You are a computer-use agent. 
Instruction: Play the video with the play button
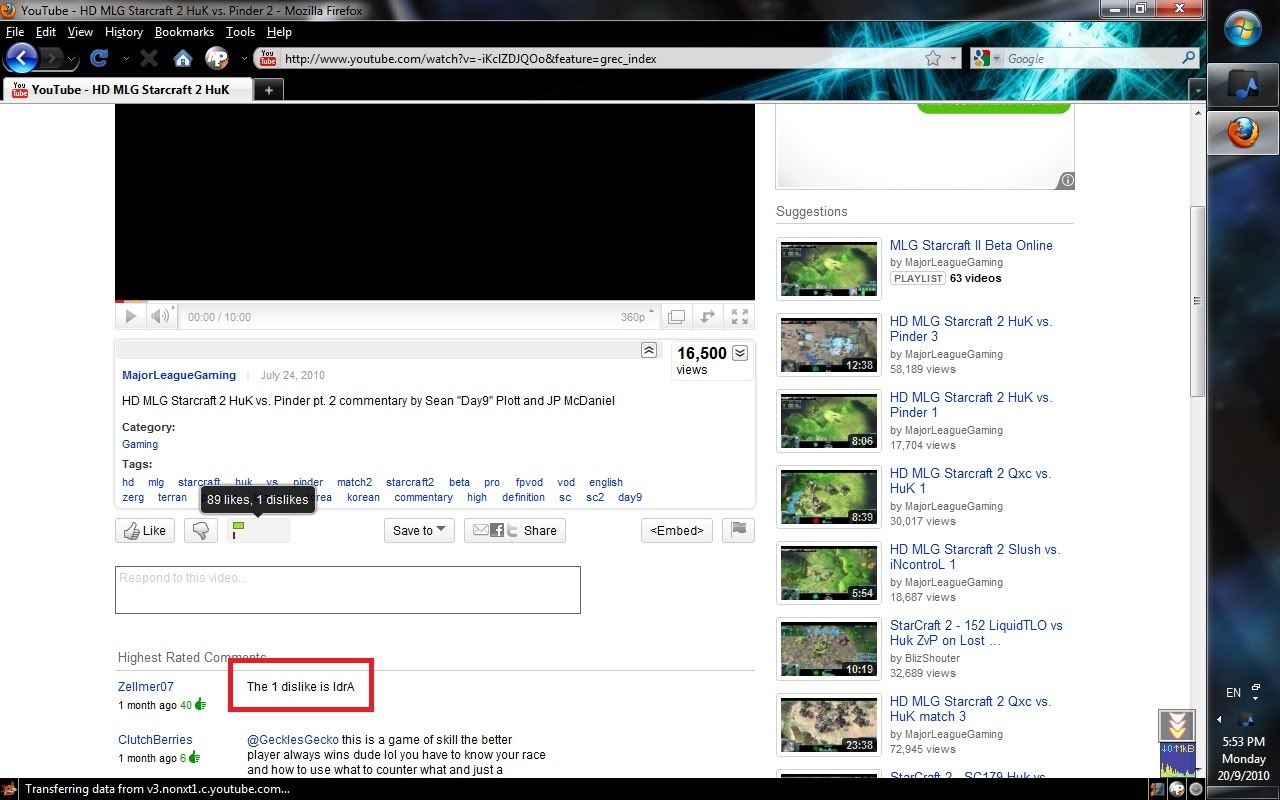click(130, 316)
